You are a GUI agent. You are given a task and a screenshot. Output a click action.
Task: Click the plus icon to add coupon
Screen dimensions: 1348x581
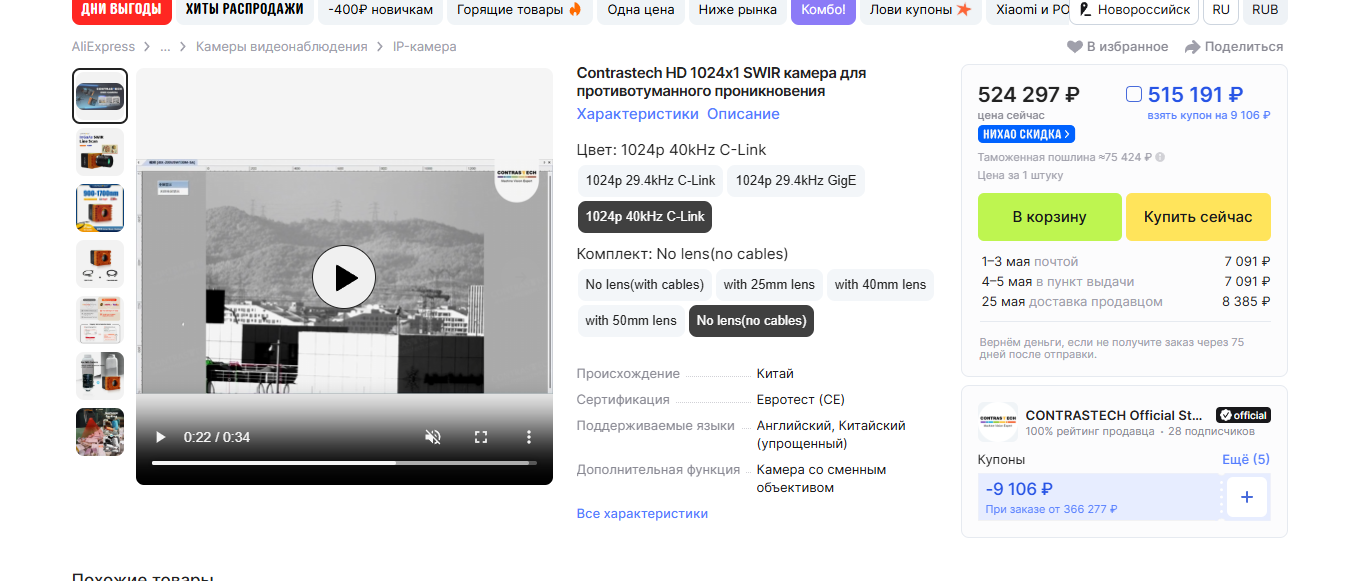tap(1246, 497)
